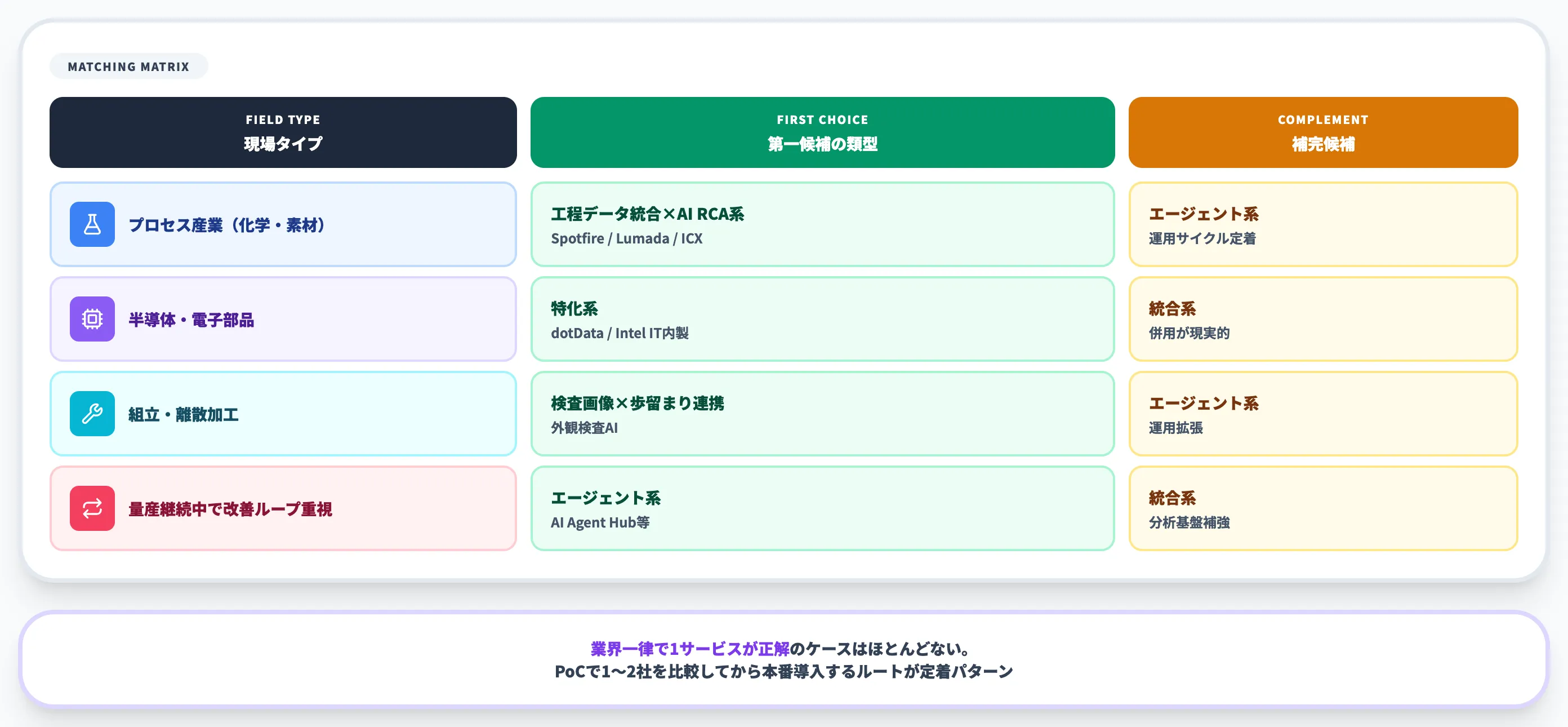Click エージェント系 title above AI Agent Hub等
This screenshot has width=1568, height=727.
(605, 498)
